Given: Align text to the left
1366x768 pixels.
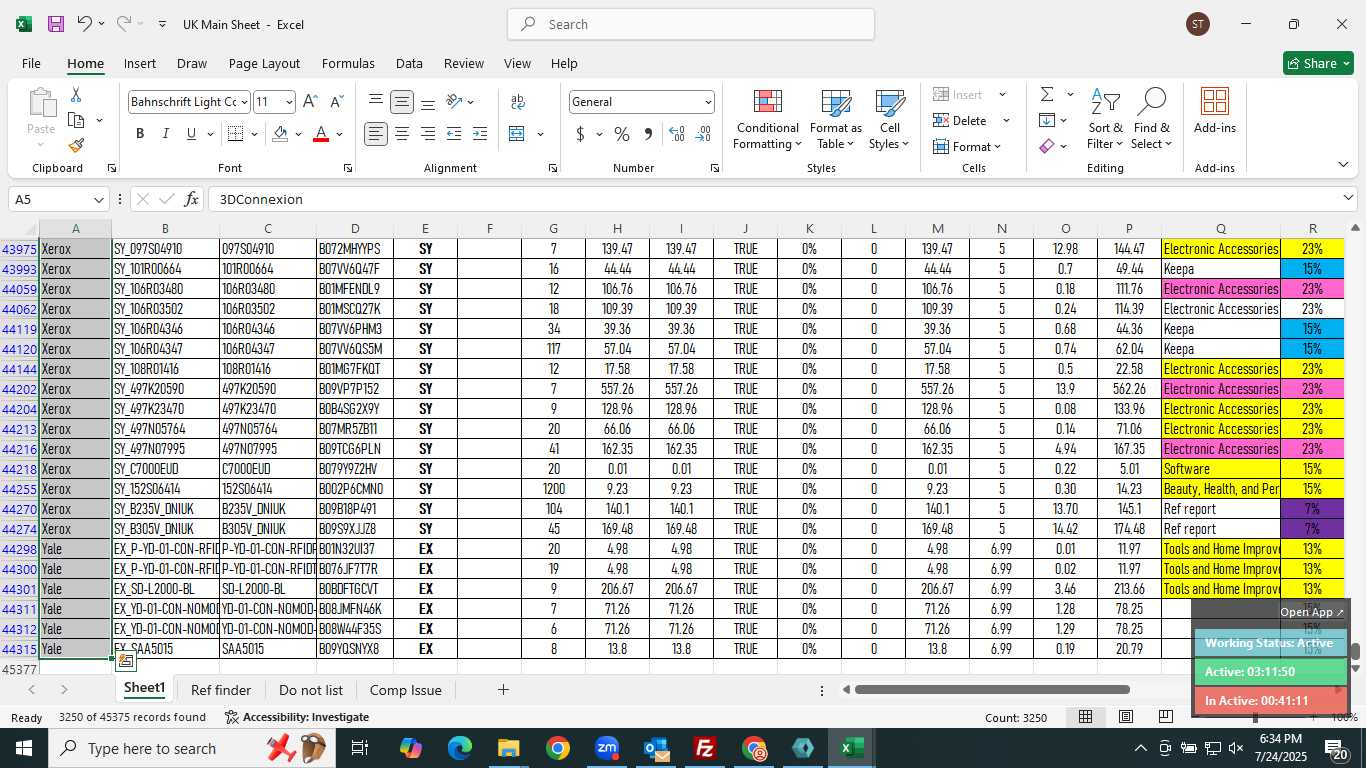Looking at the screenshot, I should (376, 134).
